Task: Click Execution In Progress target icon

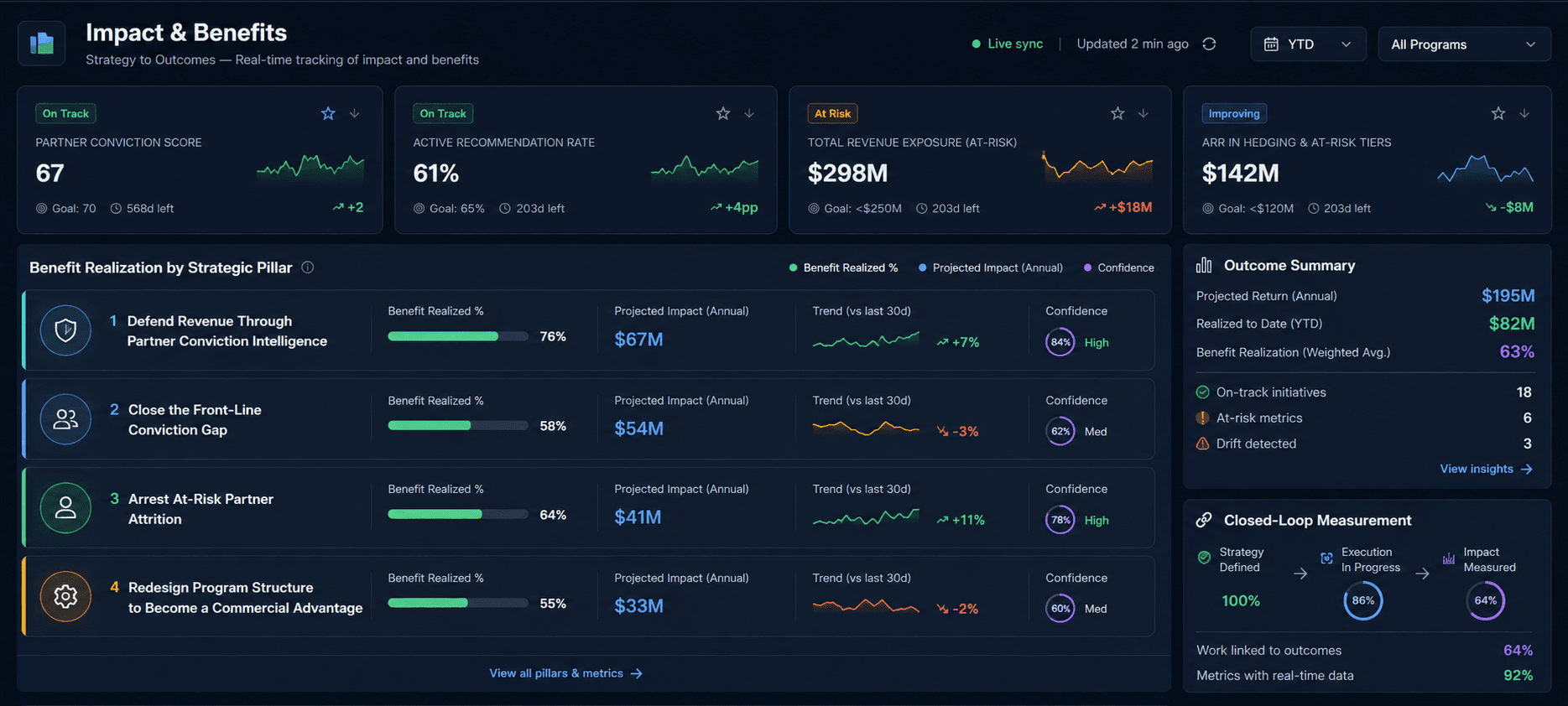Action: [x=1326, y=558]
